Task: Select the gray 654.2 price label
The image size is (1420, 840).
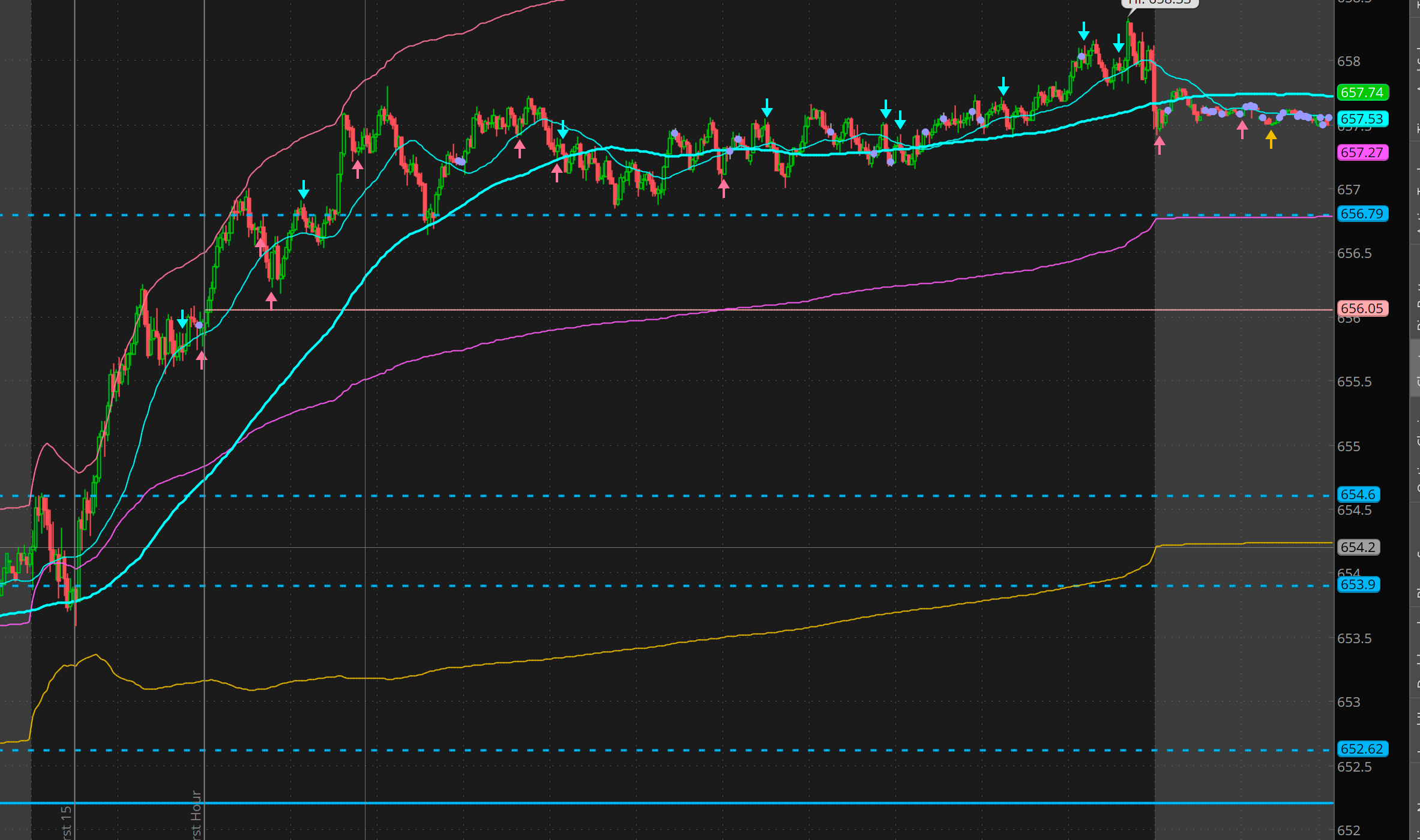Action: (1358, 547)
